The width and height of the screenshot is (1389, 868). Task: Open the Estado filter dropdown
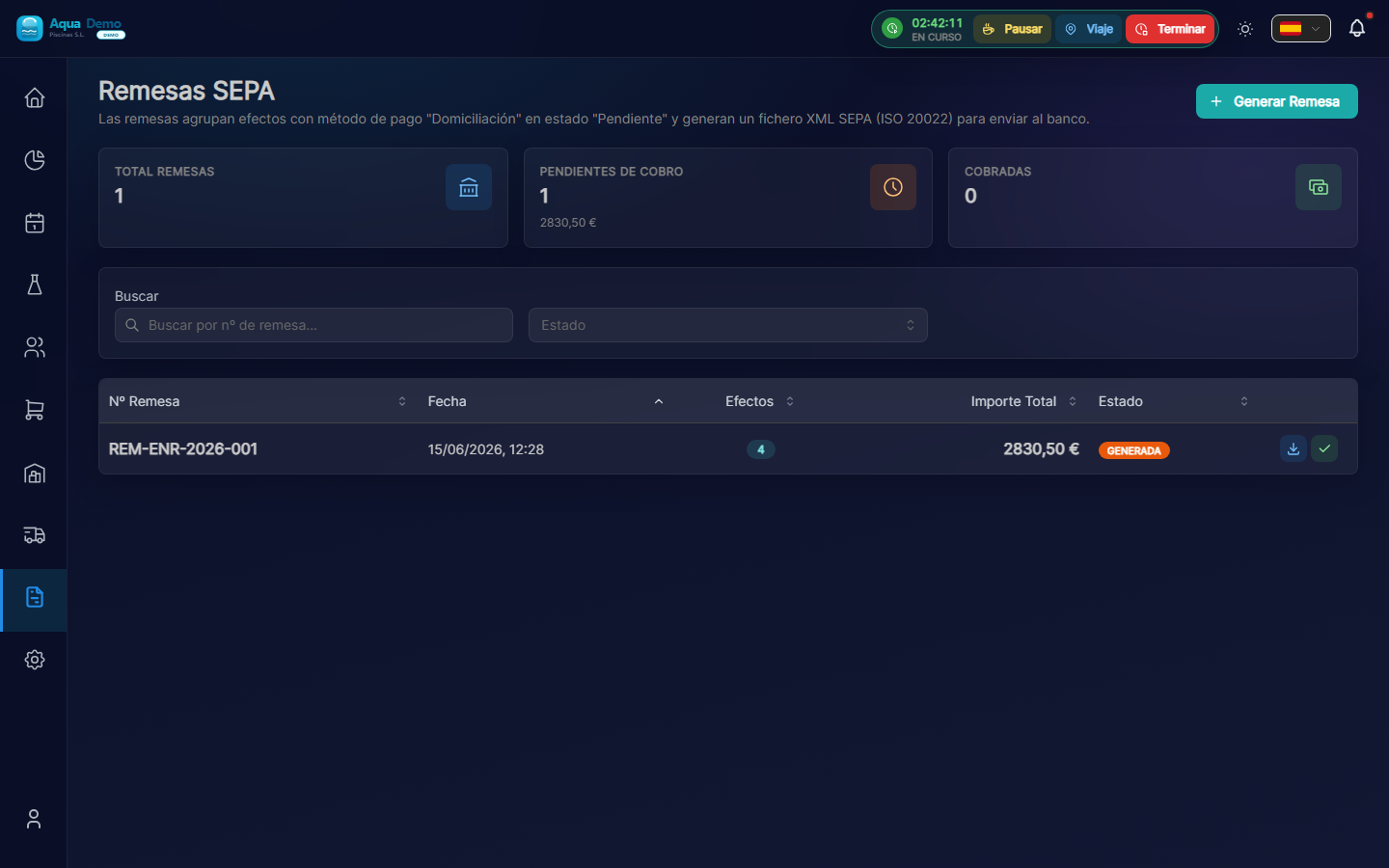[728, 325]
